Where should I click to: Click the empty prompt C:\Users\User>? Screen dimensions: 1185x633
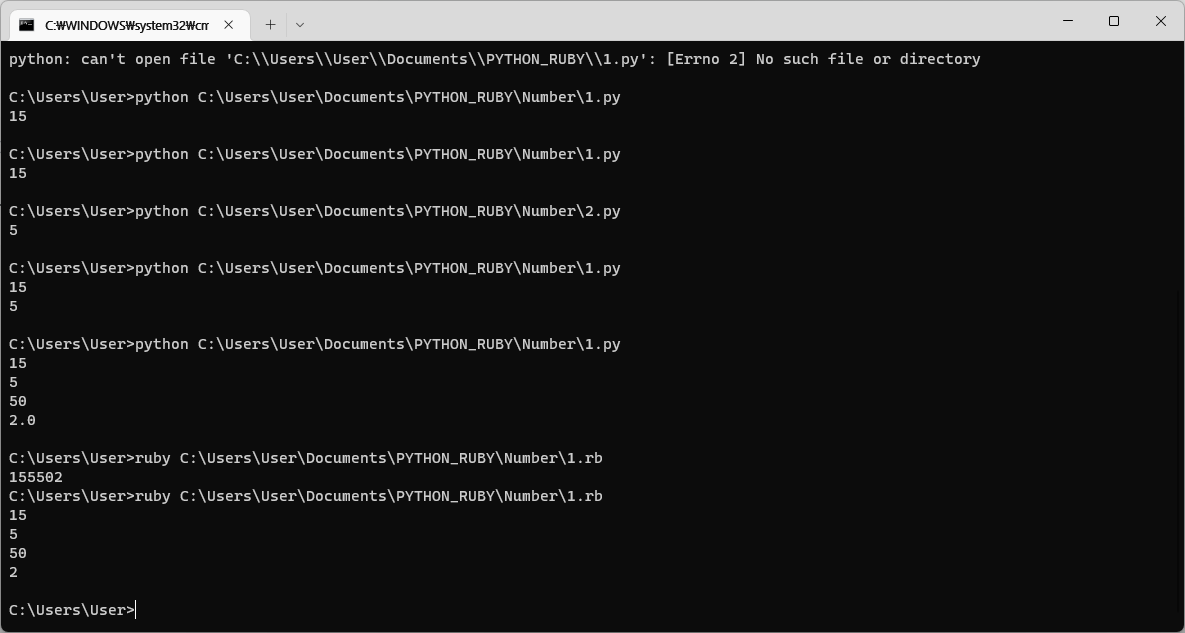click(x=66, y=609)
